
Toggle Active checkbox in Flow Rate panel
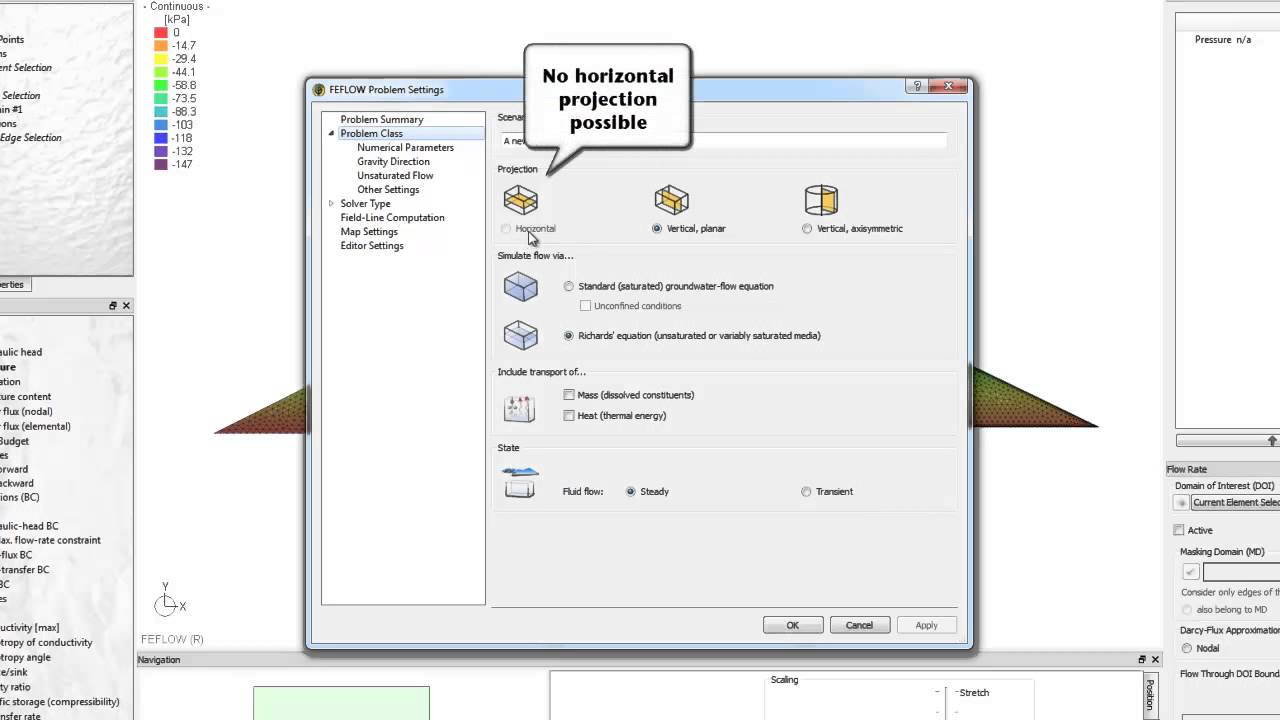click(1179, 530)
